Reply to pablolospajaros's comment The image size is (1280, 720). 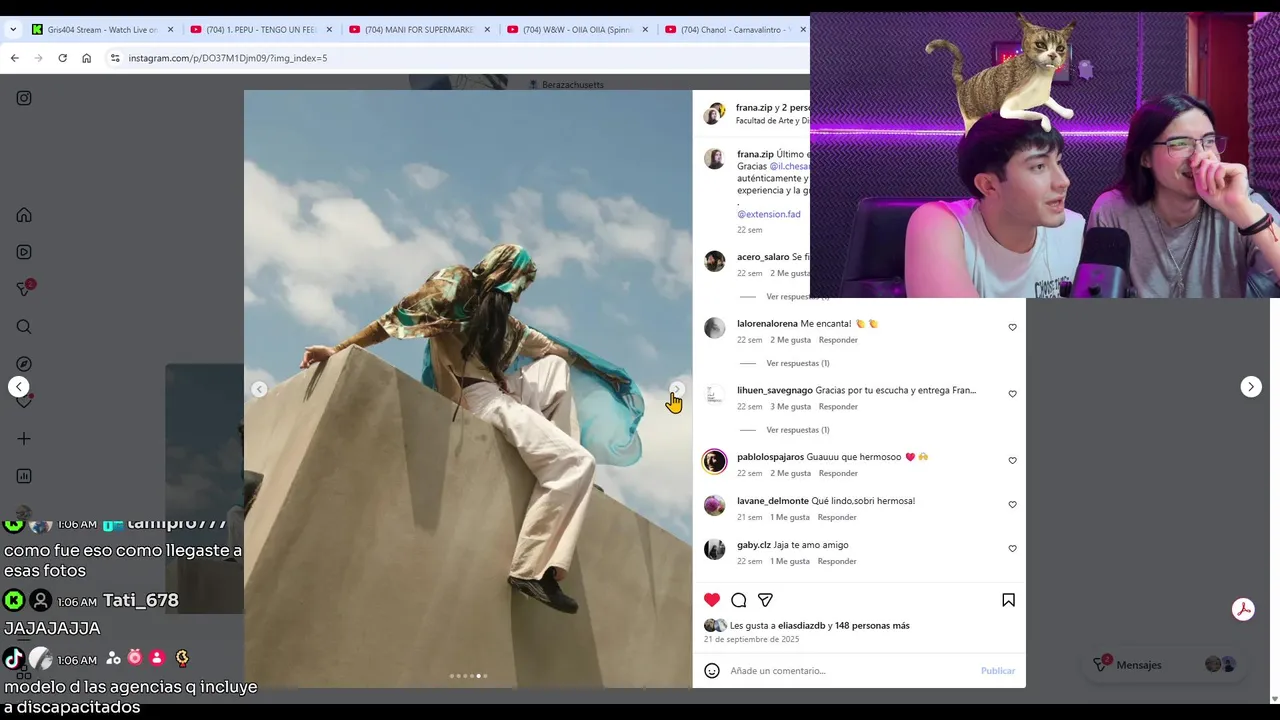838,473
